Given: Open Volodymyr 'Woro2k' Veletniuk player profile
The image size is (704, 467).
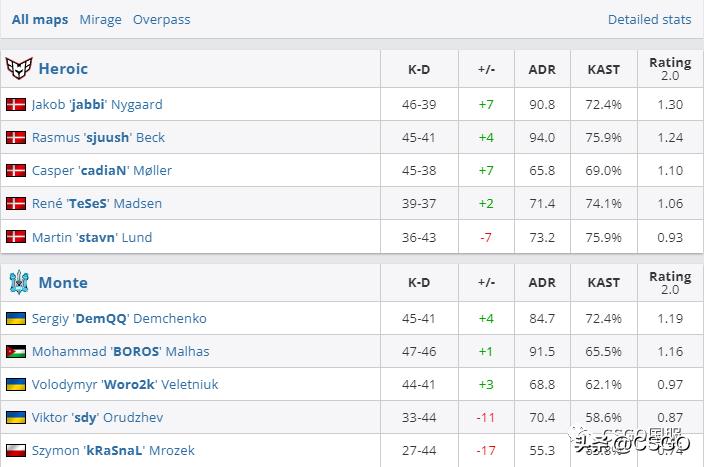Looking at the screenshot, I should click(x=125, y=384).
